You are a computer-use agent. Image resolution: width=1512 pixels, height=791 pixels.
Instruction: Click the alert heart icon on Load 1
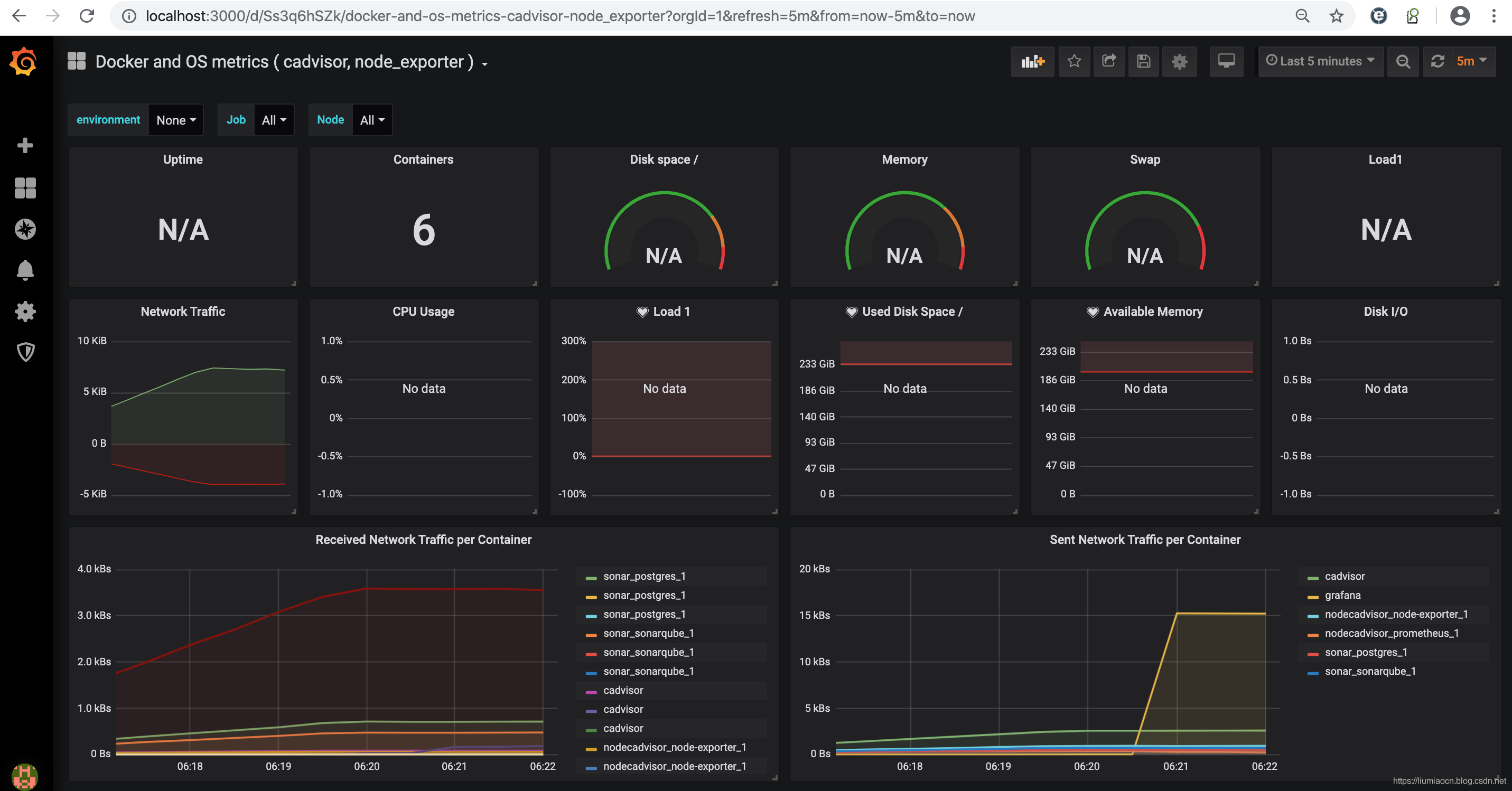tap(642, 312)
